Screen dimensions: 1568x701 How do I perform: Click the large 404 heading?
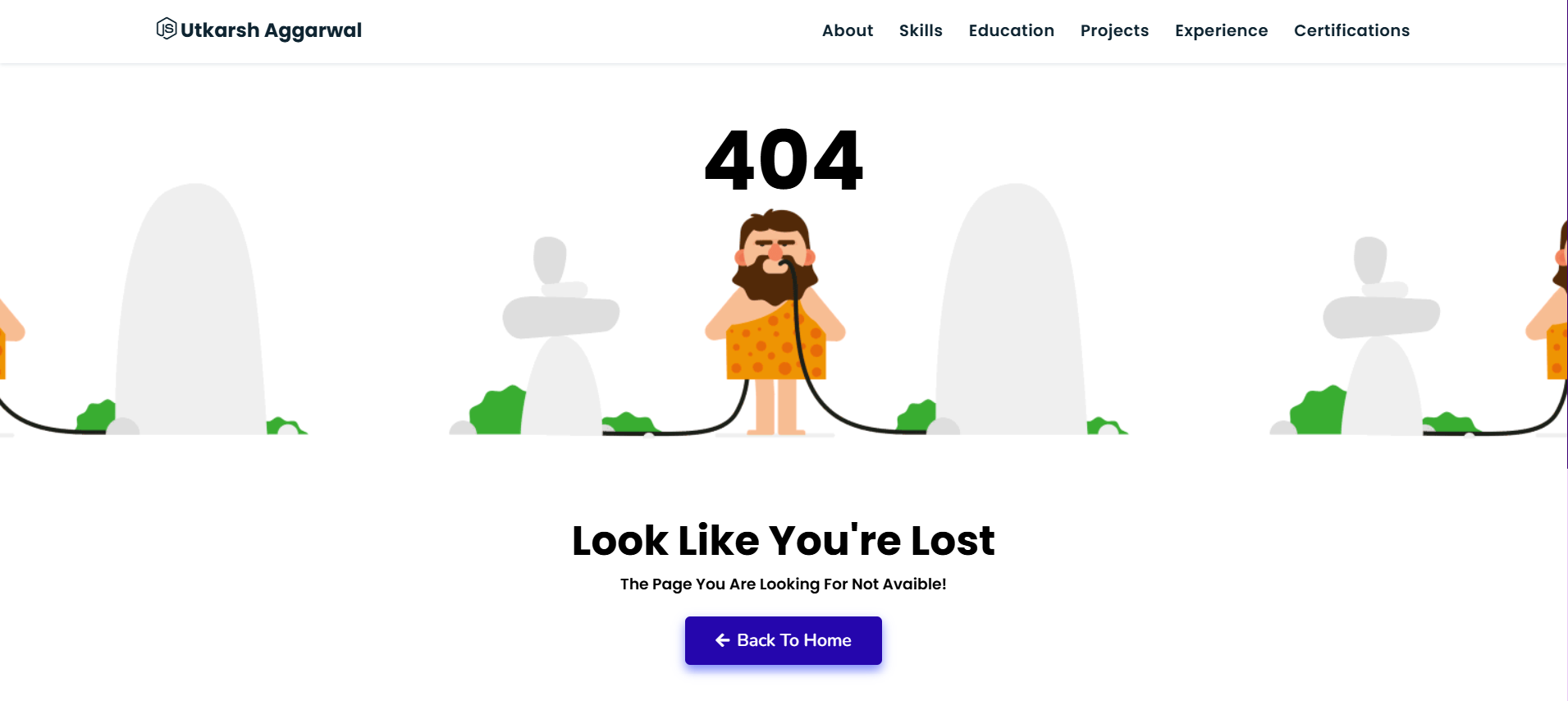click(784, 160)
